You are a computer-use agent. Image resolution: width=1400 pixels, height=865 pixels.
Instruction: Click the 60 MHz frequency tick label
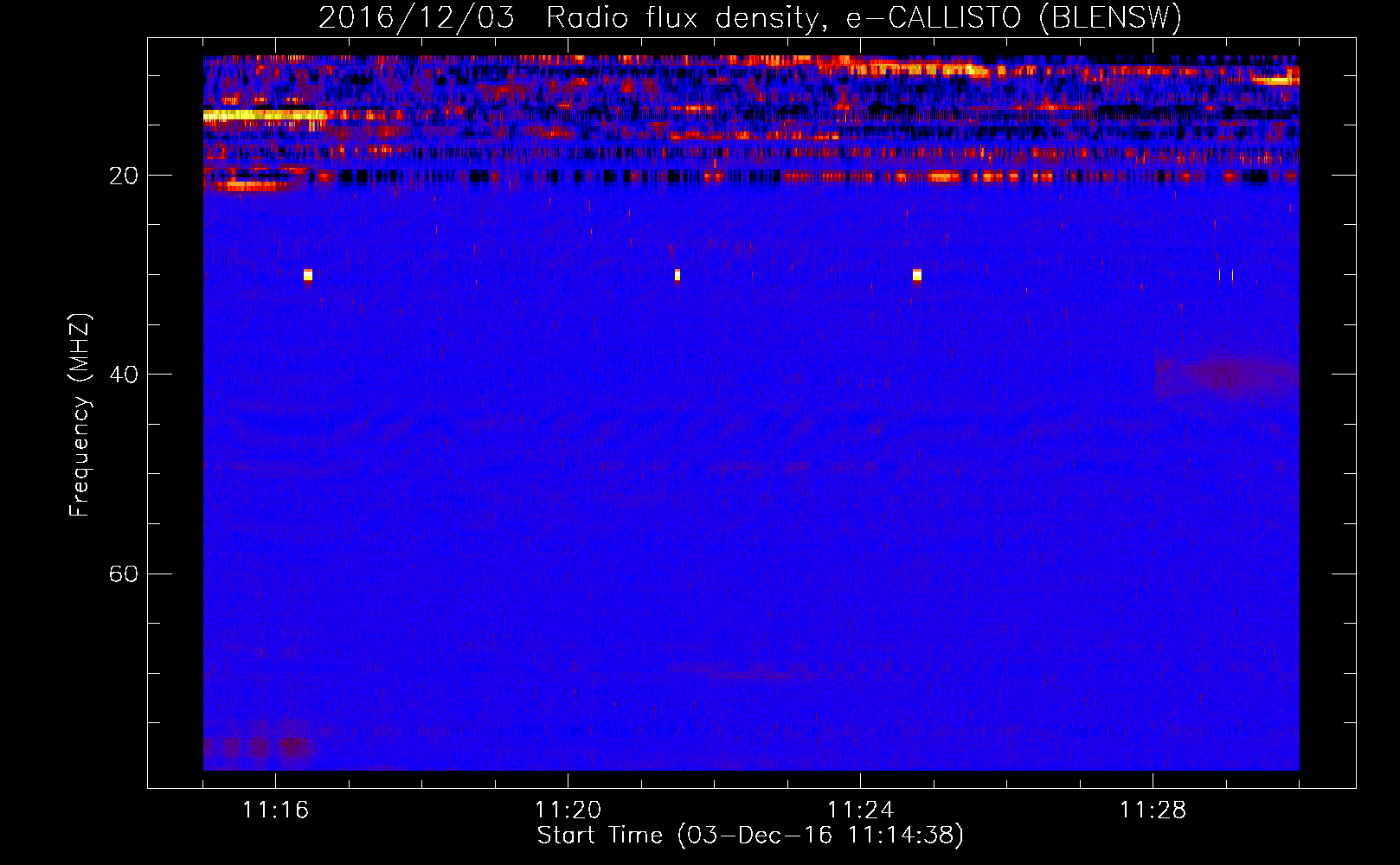click(x=123, y=573)
